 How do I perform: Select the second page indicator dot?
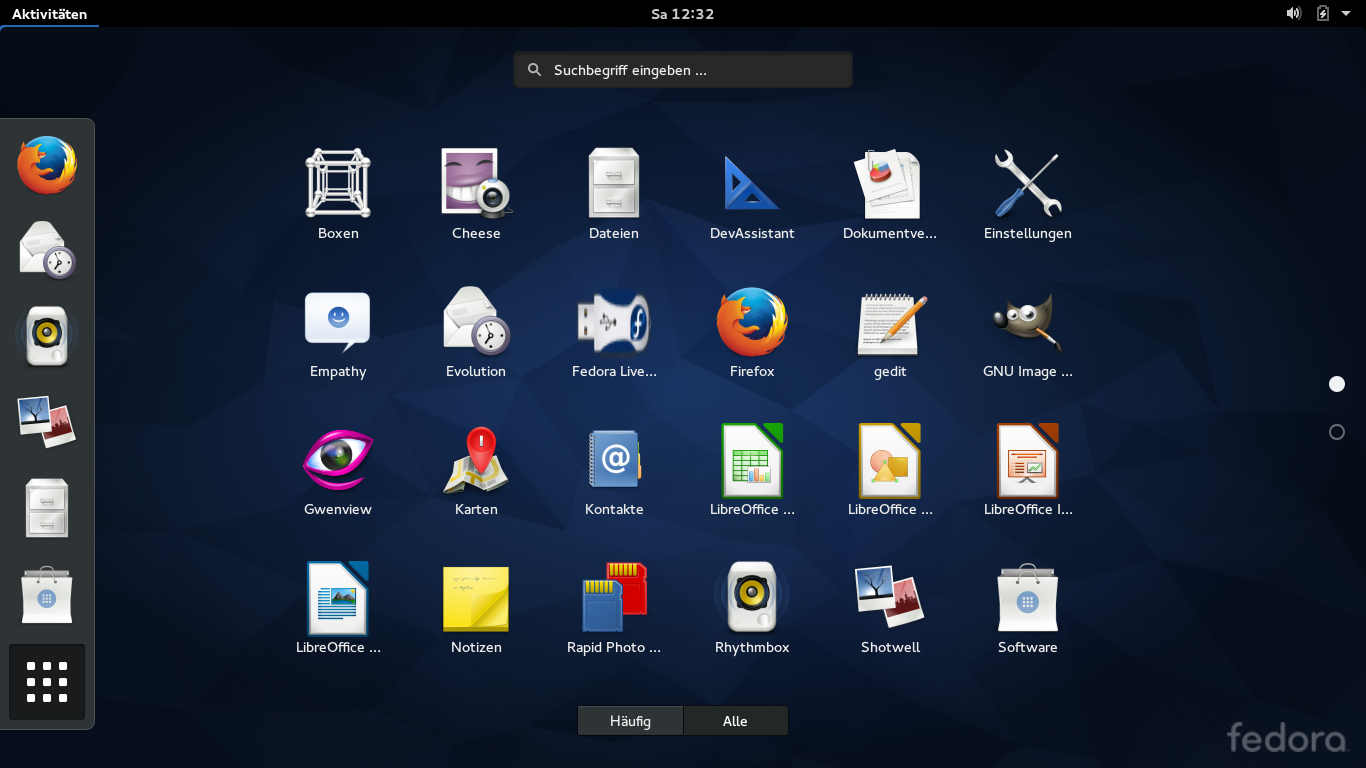1337,432
